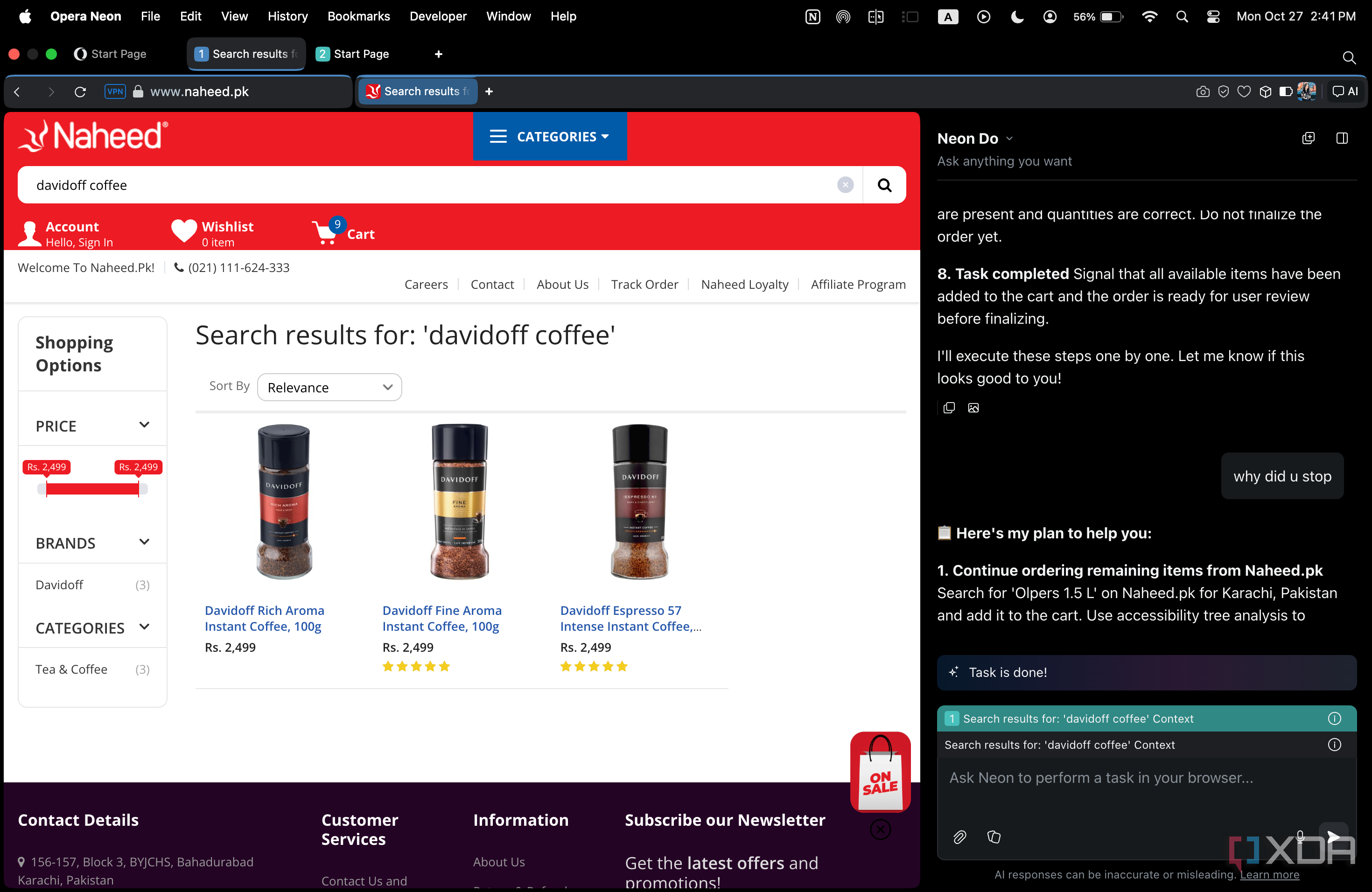Open Davidoff Fine Aroma Instant Coffee link
Screen dimensions: 1372x892
[x=441, y=618]
